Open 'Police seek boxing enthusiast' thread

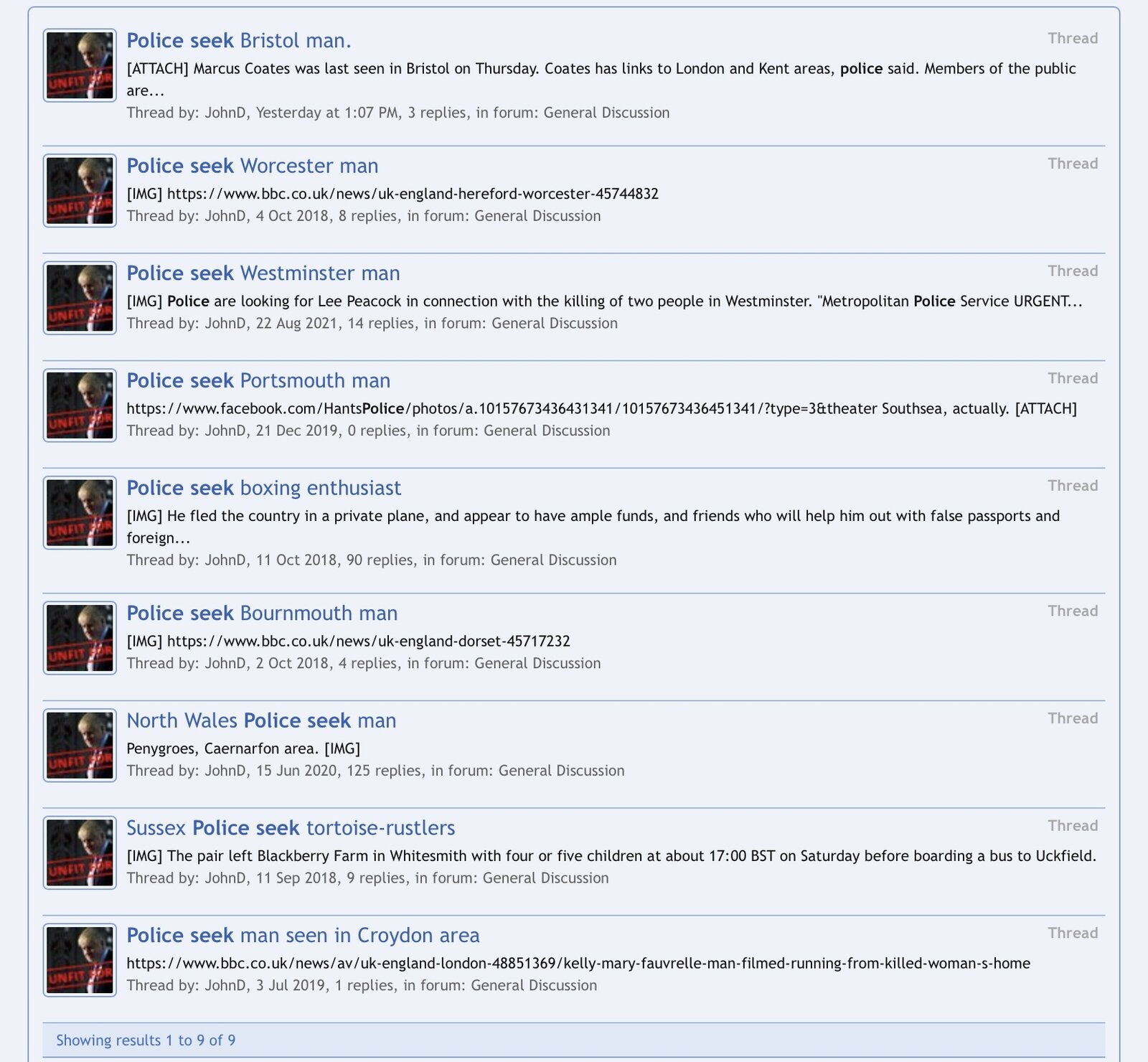click(264, 488)
